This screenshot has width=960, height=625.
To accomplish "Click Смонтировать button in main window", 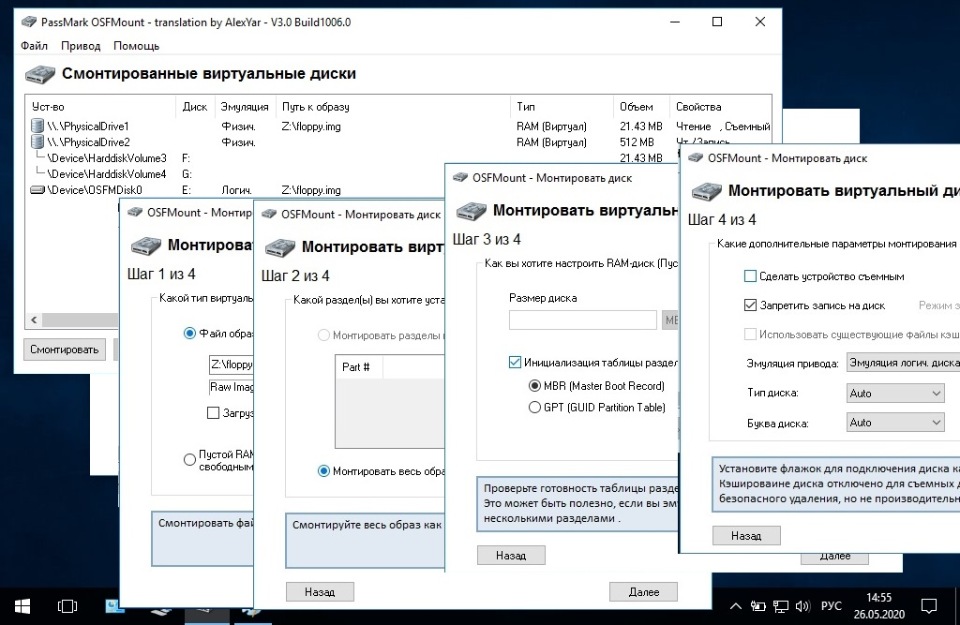I will (x=64, y=350).
